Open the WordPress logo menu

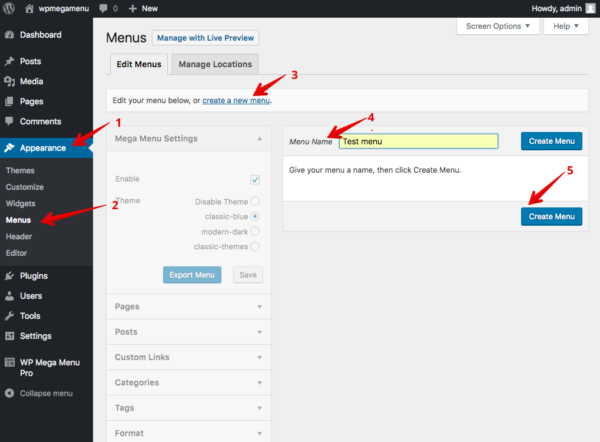point(9,8)
